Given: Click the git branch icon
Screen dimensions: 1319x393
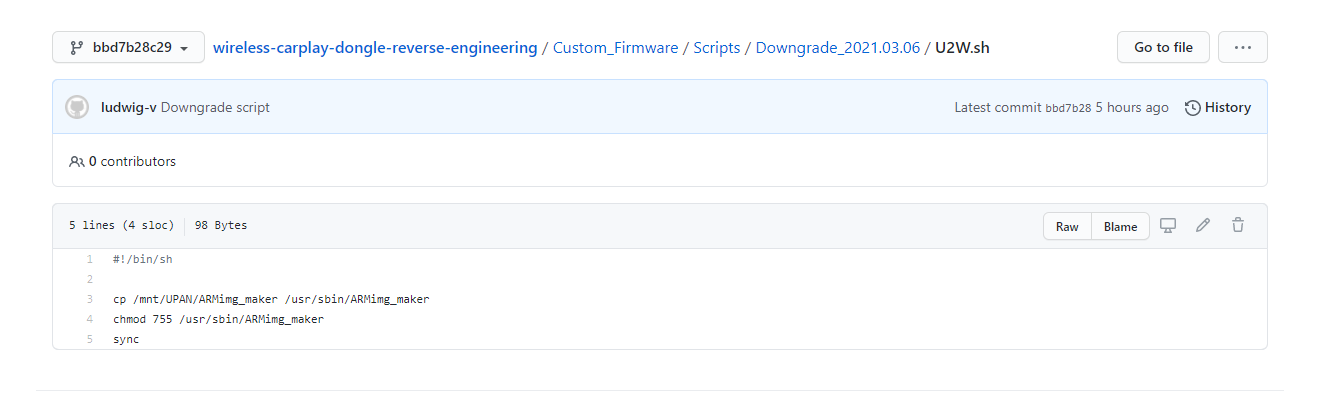Looking at the screenshot, I should tap(76, 48).
